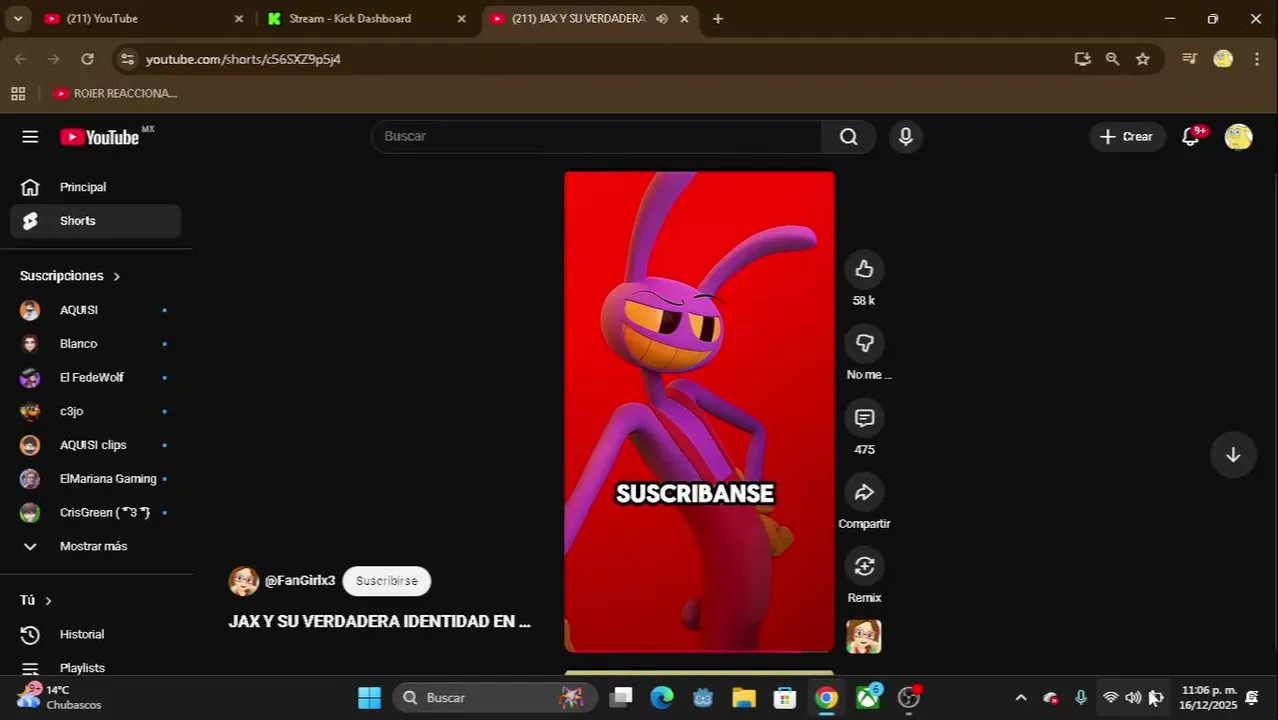Open Chrome three-dot menu

(1257, 59)
